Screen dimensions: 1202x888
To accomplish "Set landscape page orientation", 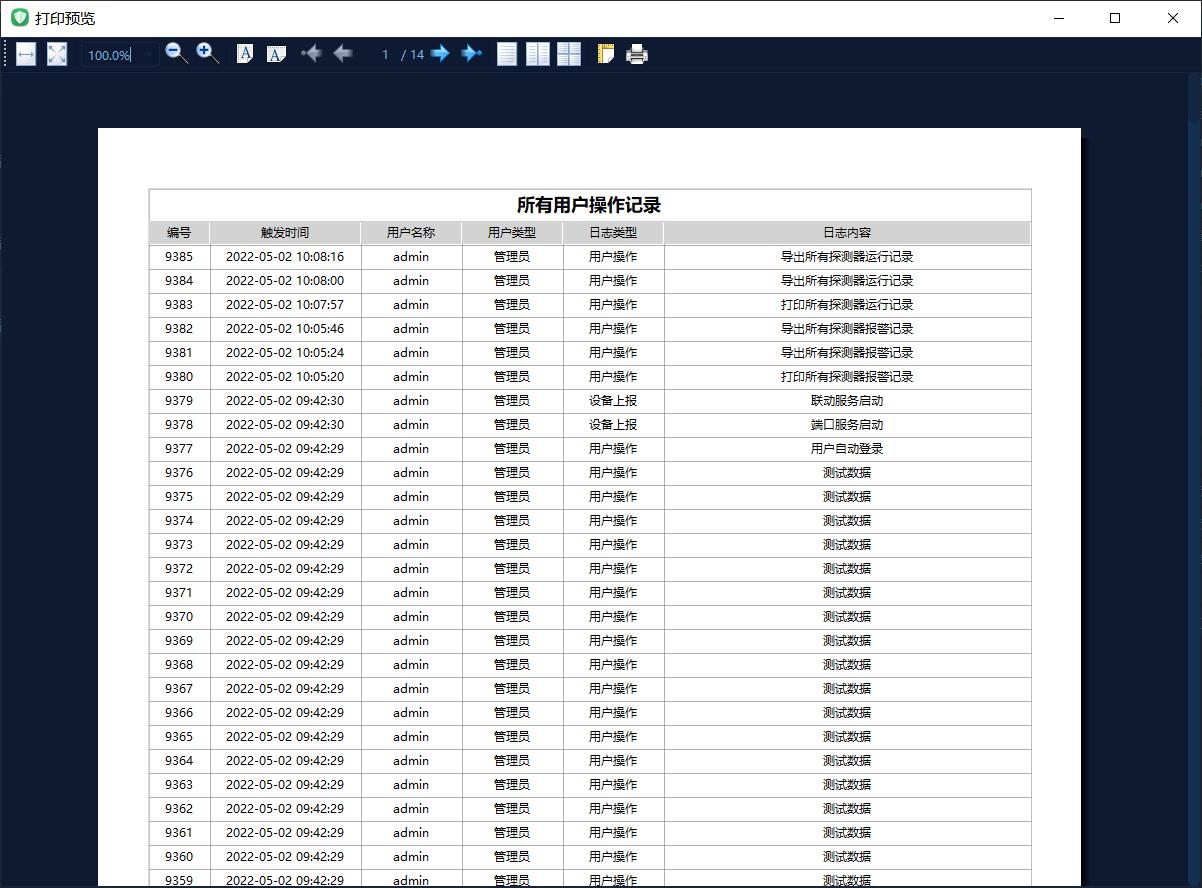I will 276,54.
